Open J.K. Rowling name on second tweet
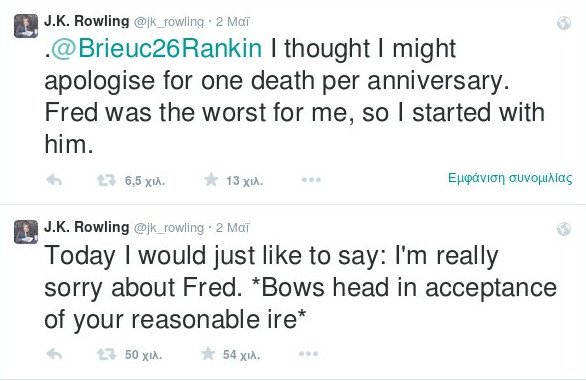 tap(86, 227)
